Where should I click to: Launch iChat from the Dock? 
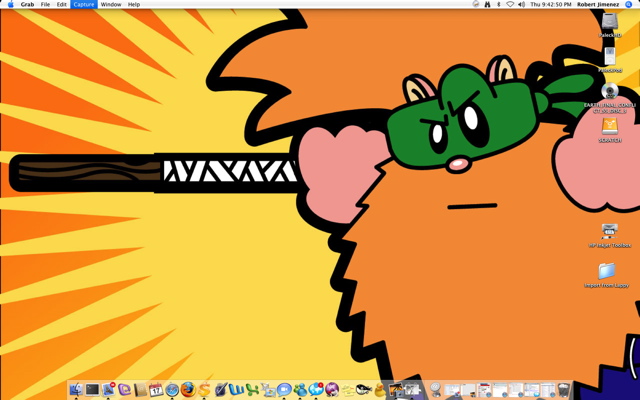pyautogui.click(x=284, y=390)
